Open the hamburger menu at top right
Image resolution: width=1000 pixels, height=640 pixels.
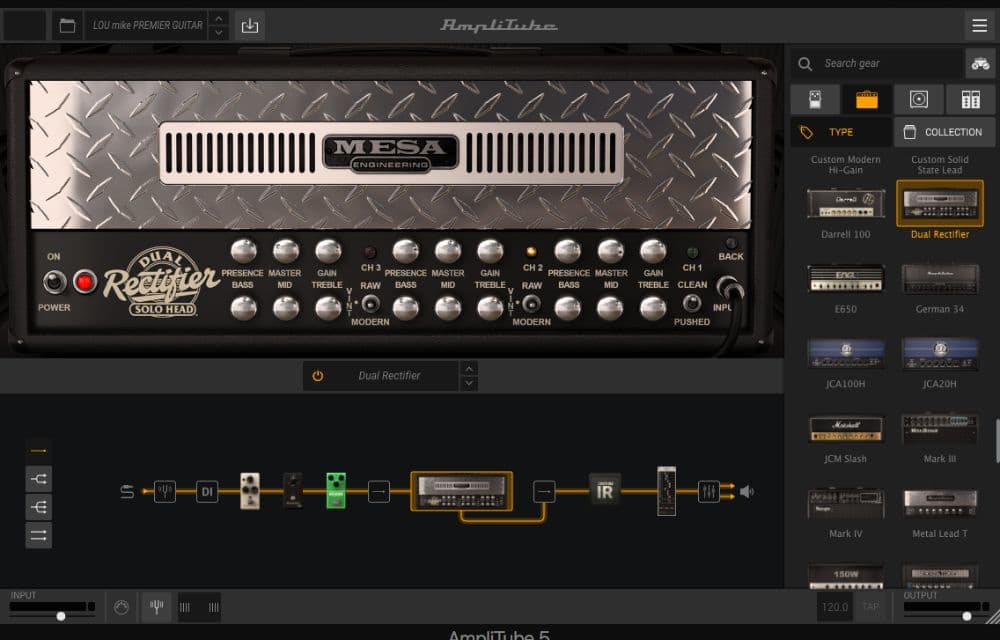coord(979,25)
